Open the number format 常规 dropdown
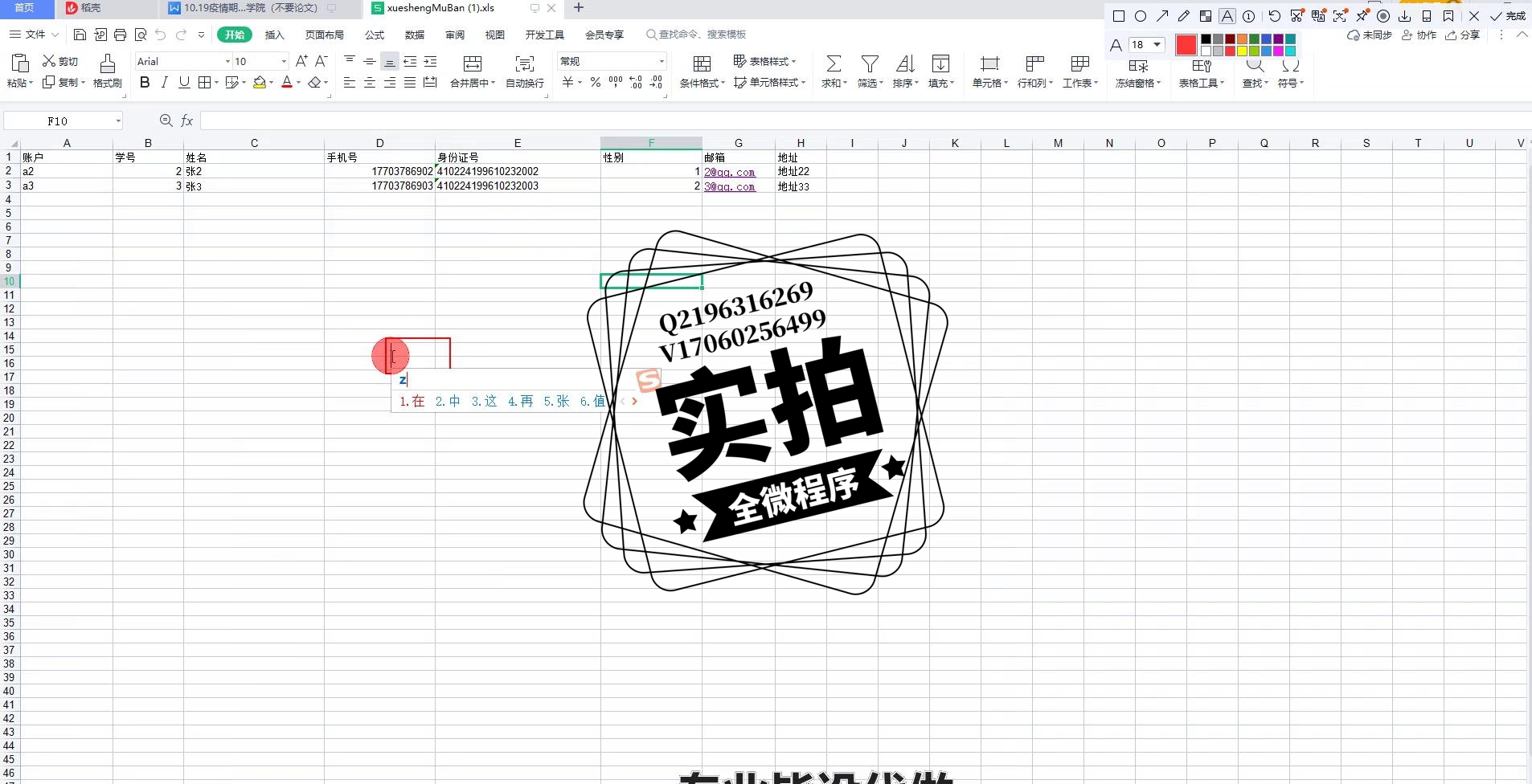 pyautogui.click(x=662, y=61)
